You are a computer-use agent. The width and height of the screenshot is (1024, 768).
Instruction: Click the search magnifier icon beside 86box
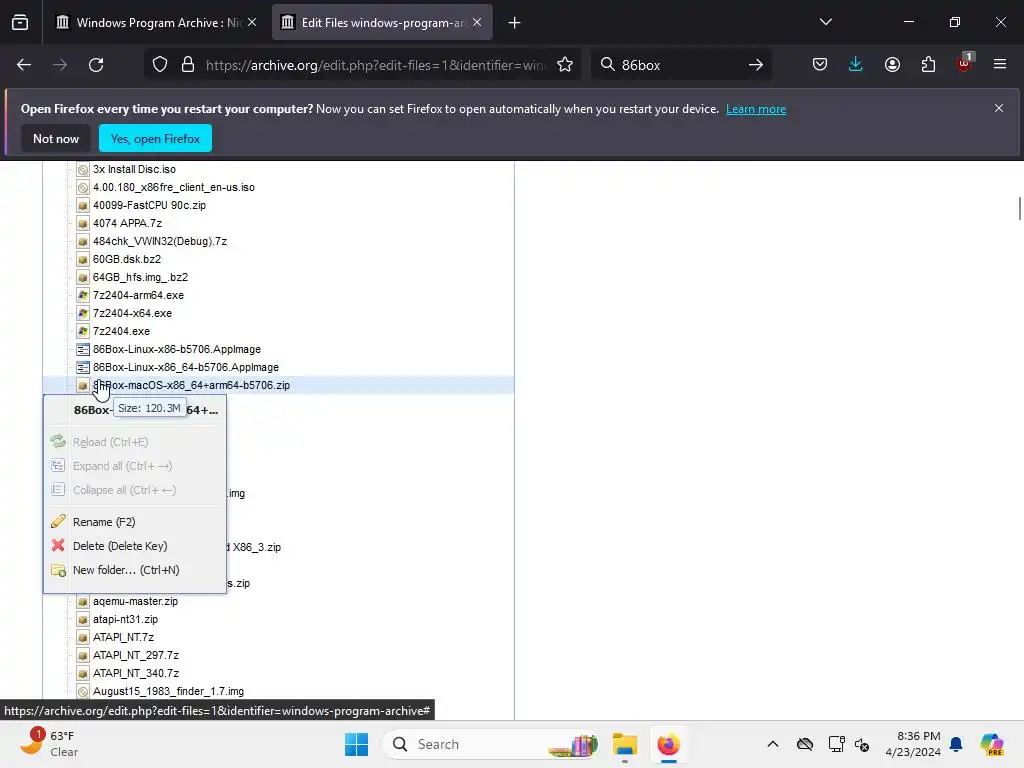pos(607,65)
